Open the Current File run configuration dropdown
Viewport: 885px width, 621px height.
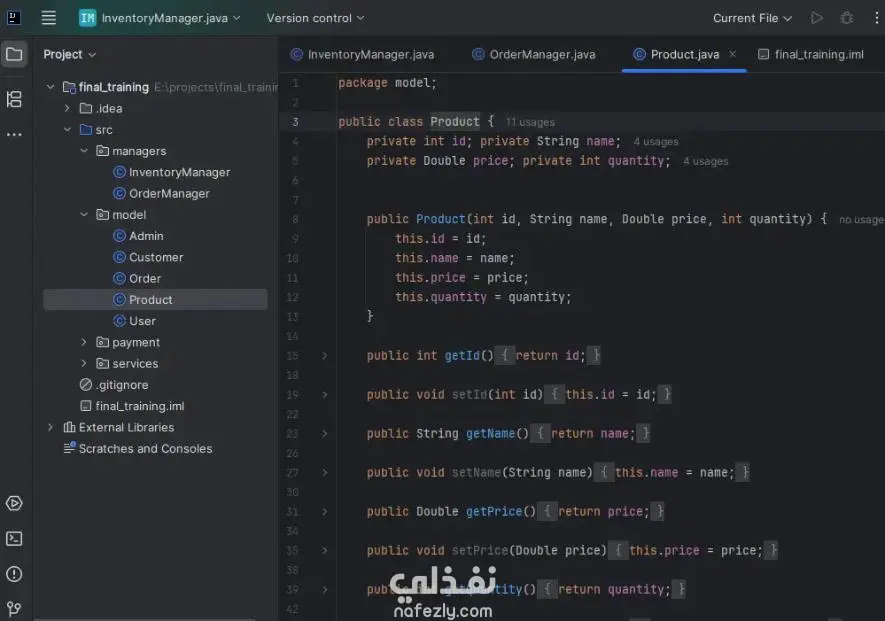click(x=752, y=18)
